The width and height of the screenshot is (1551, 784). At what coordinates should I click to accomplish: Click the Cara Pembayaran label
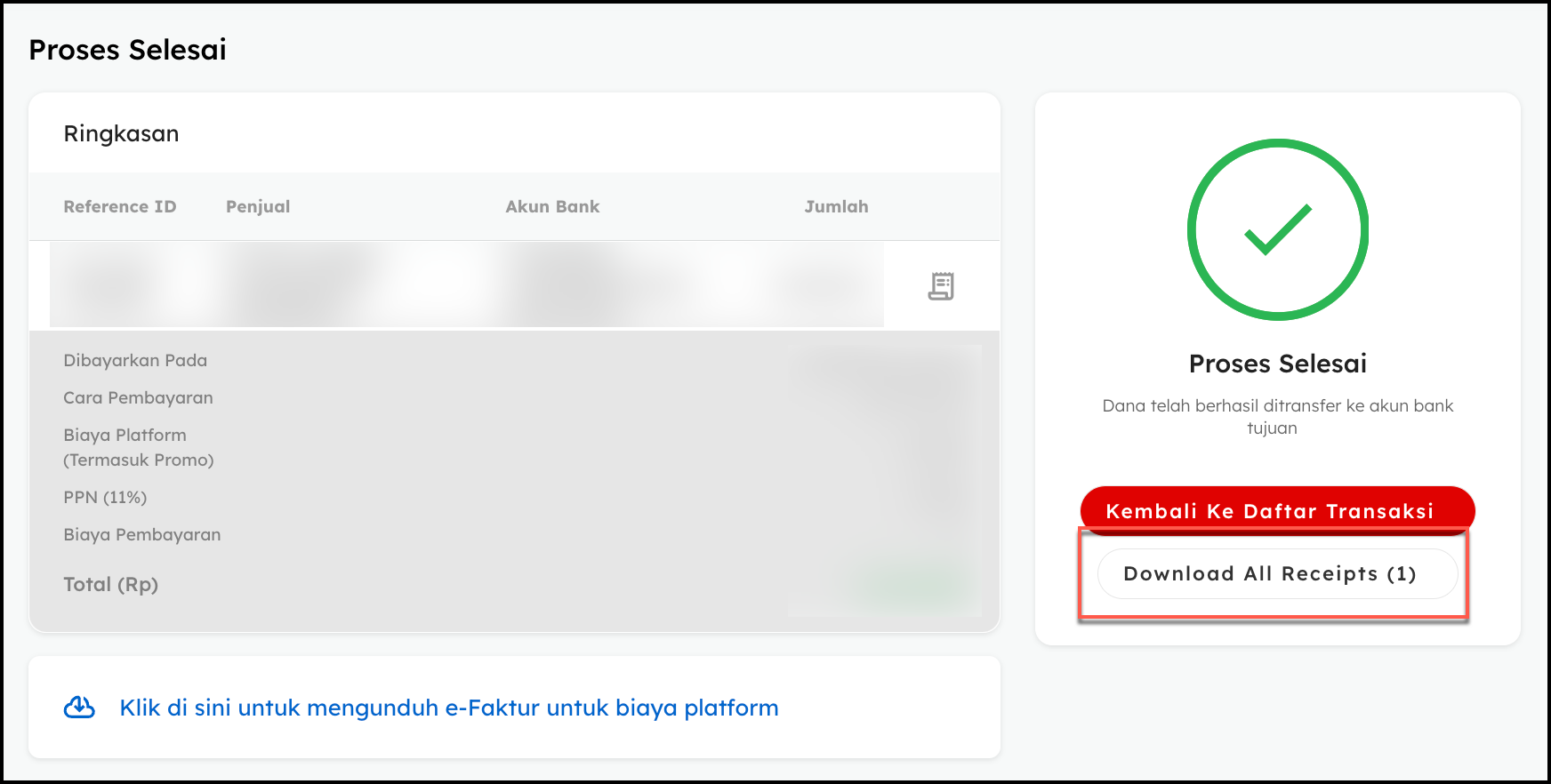pyautogui.click(x=138, y=397)
